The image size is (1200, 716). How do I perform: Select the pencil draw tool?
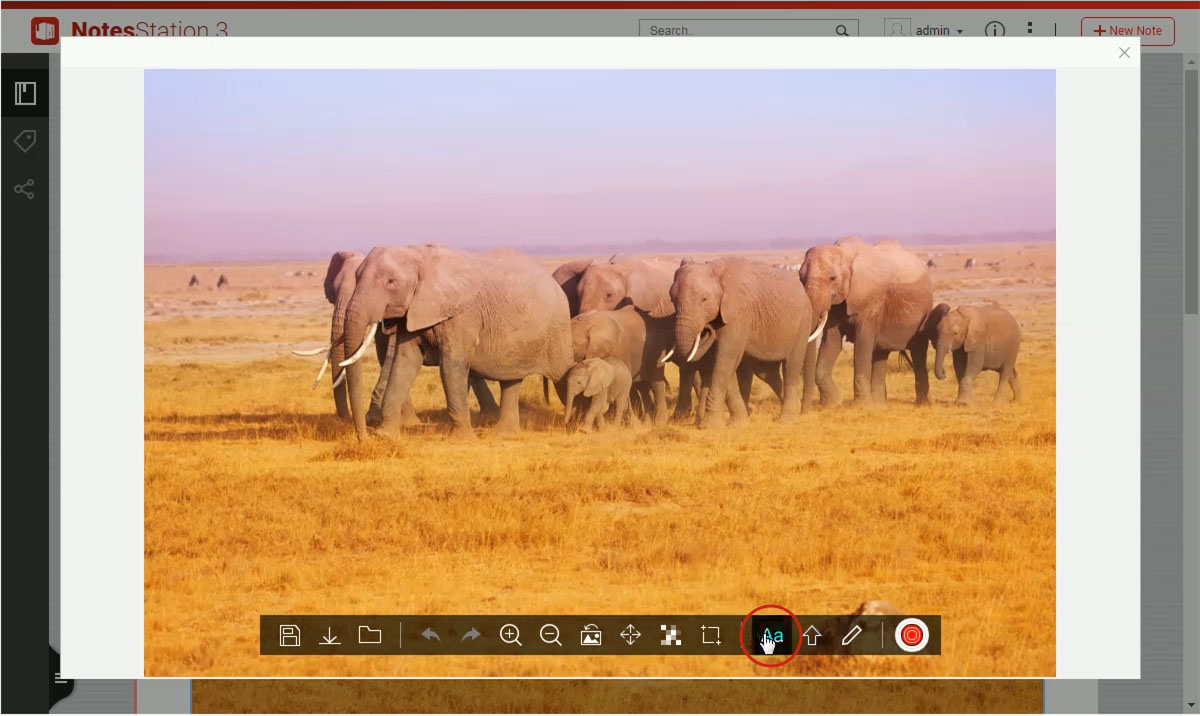(x=851, y=635)
